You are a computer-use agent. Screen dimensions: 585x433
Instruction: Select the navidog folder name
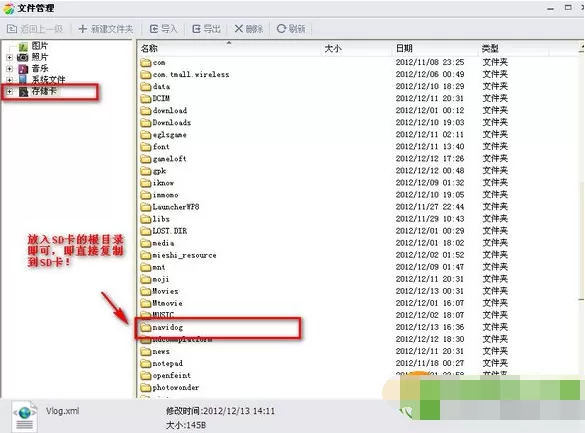tap(168, 327)
